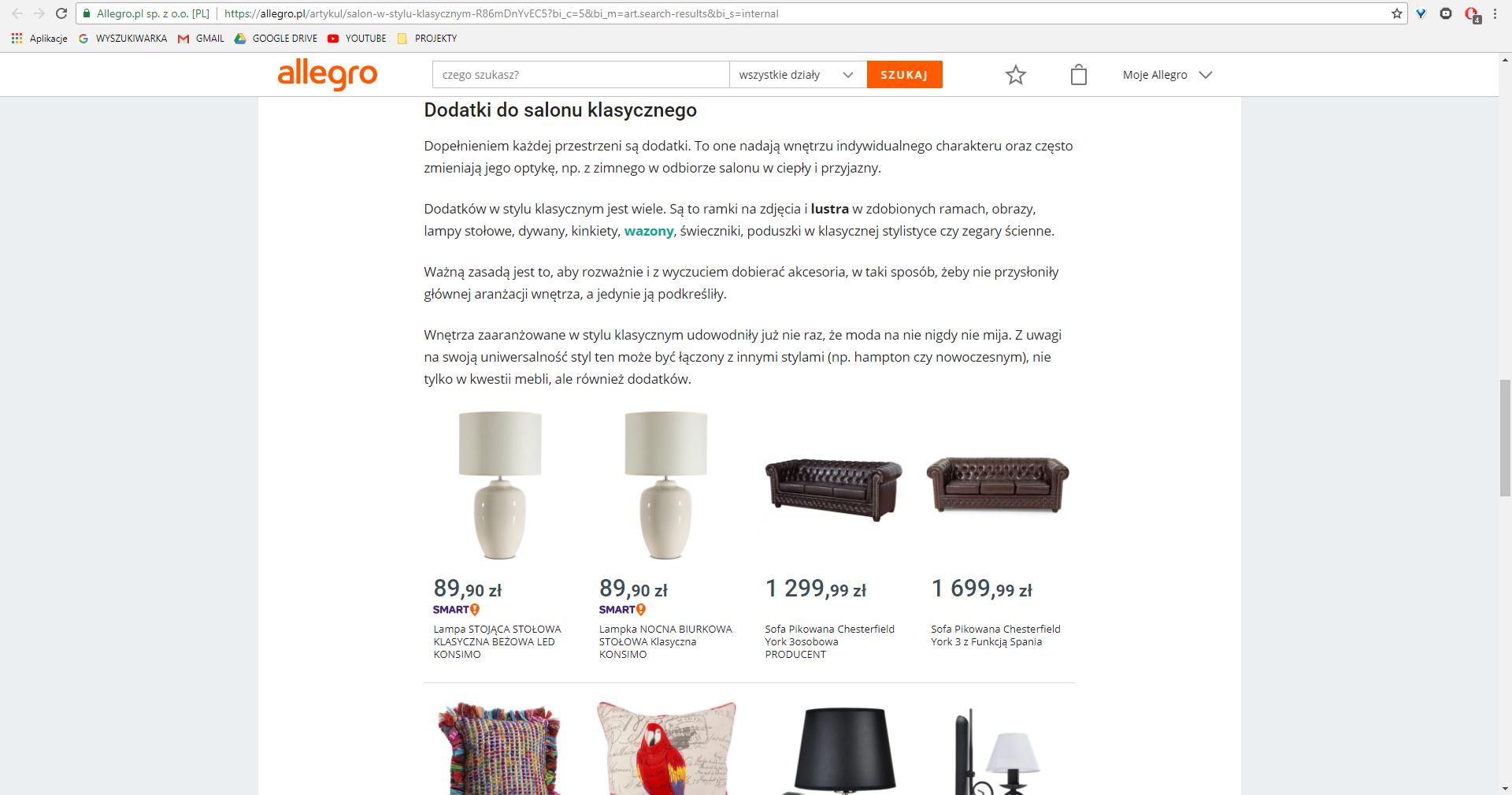Bookmark this page with the address bar star
This screenshot has width=1512, height=795.
point(1397,13)
